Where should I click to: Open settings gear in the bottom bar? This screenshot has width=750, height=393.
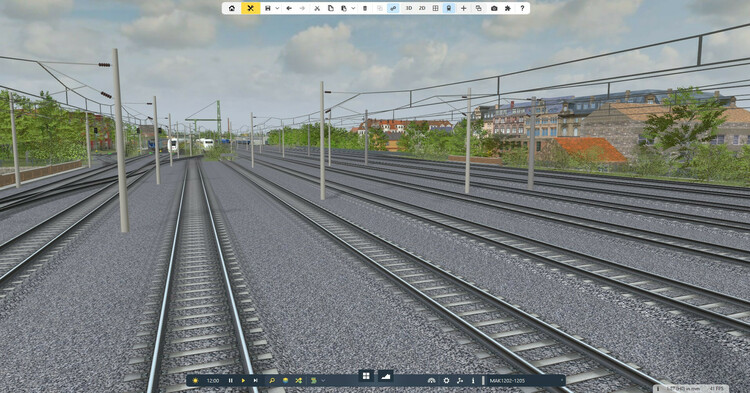point(446,381)
